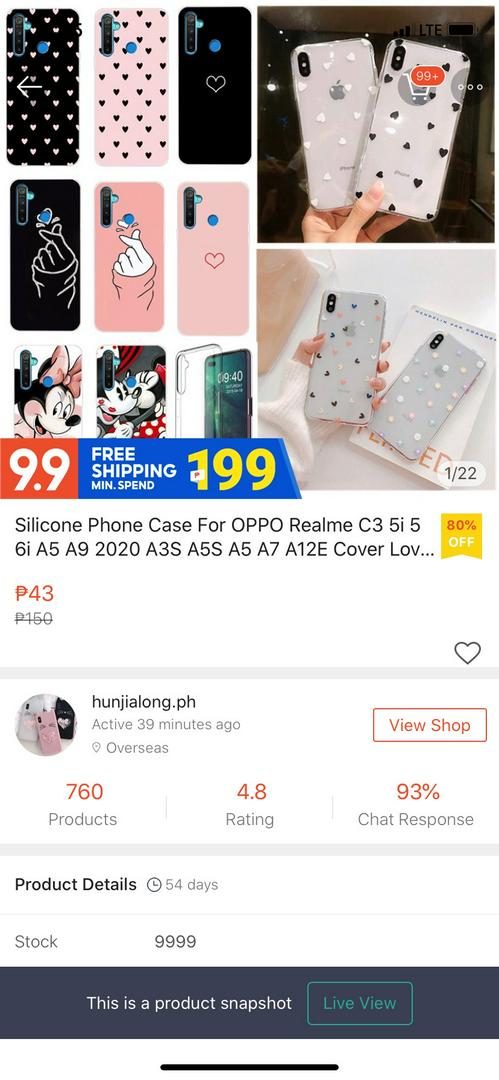The height and width of the screenshot is (1080, 499).
Task: Tap the 93% Chat Response stat
Action: 416,804
